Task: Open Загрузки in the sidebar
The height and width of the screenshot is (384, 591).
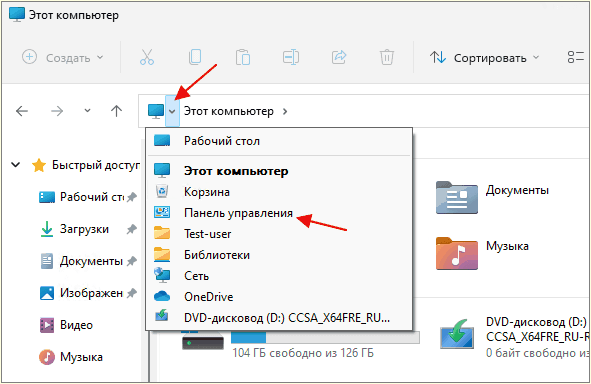Action: [x=84, y=229]
